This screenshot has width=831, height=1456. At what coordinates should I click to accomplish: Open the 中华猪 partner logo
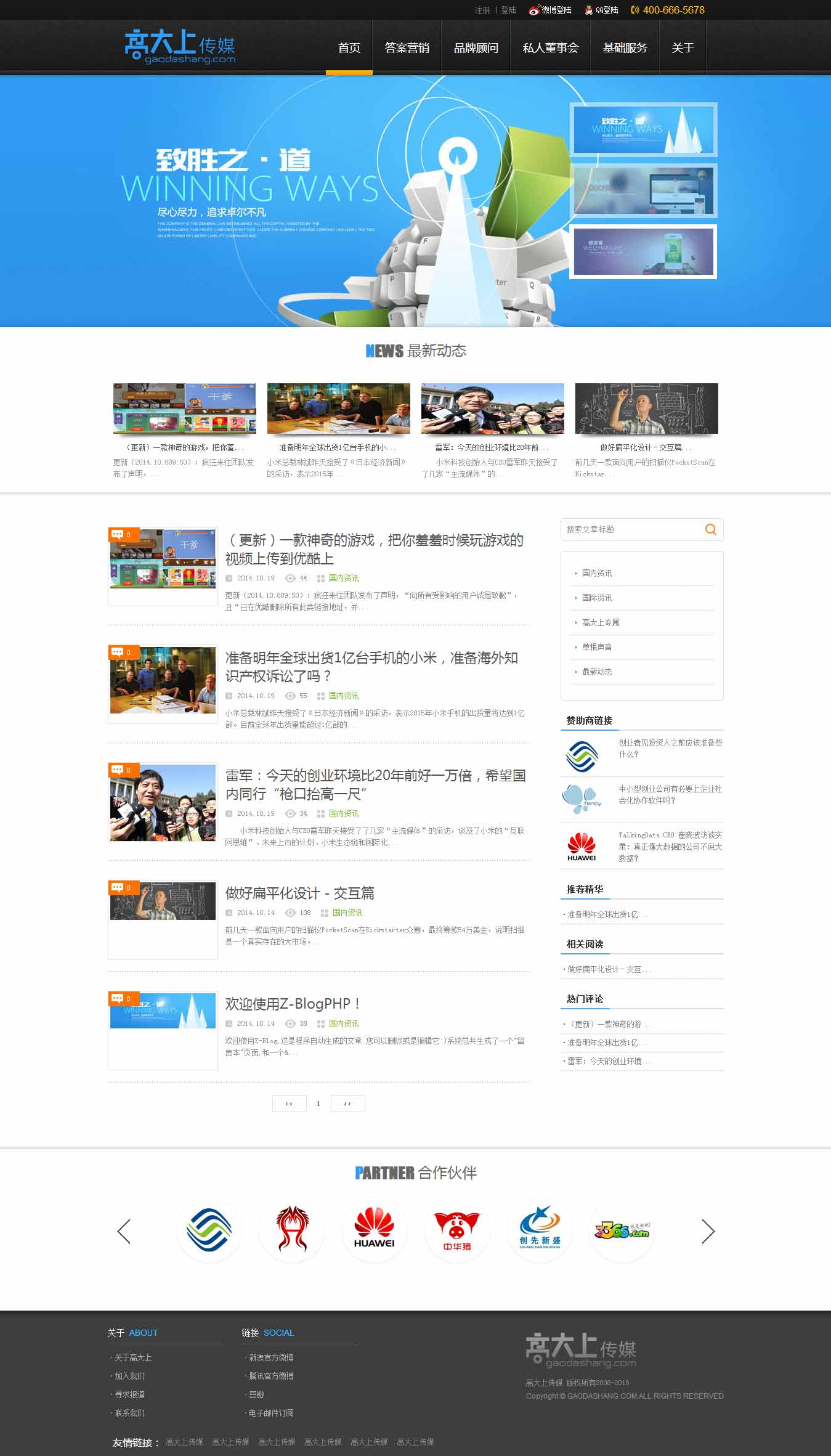pyautogui.click(x=457, y=1230)
